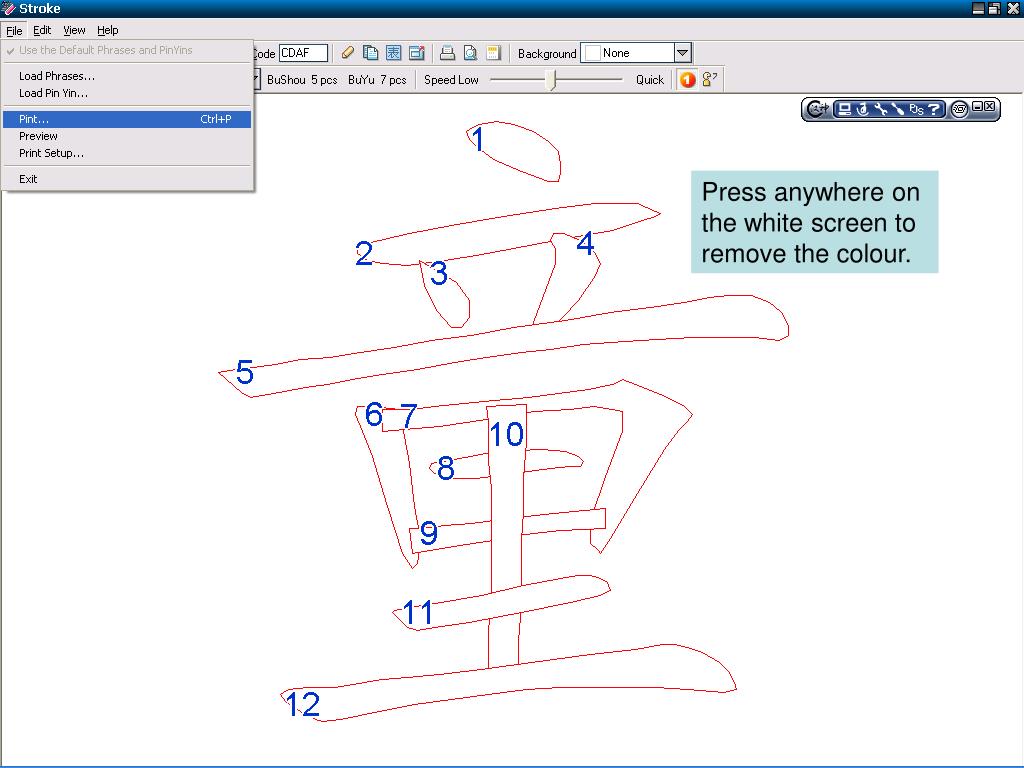This screenshot has width=1024, height=768.
Task: Select the Pint... Ctrl+P menu item
Action: [x=127, y=119]
